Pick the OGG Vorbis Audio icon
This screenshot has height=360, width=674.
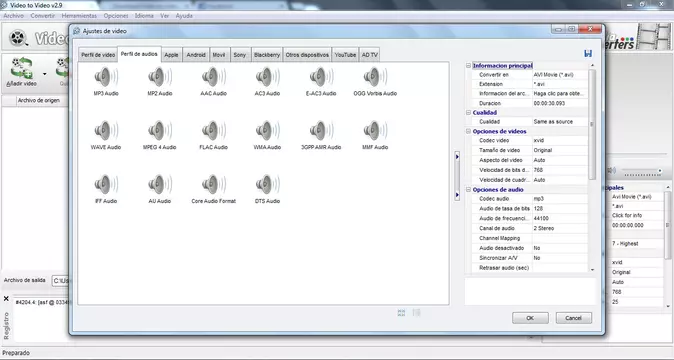point(375,78)
